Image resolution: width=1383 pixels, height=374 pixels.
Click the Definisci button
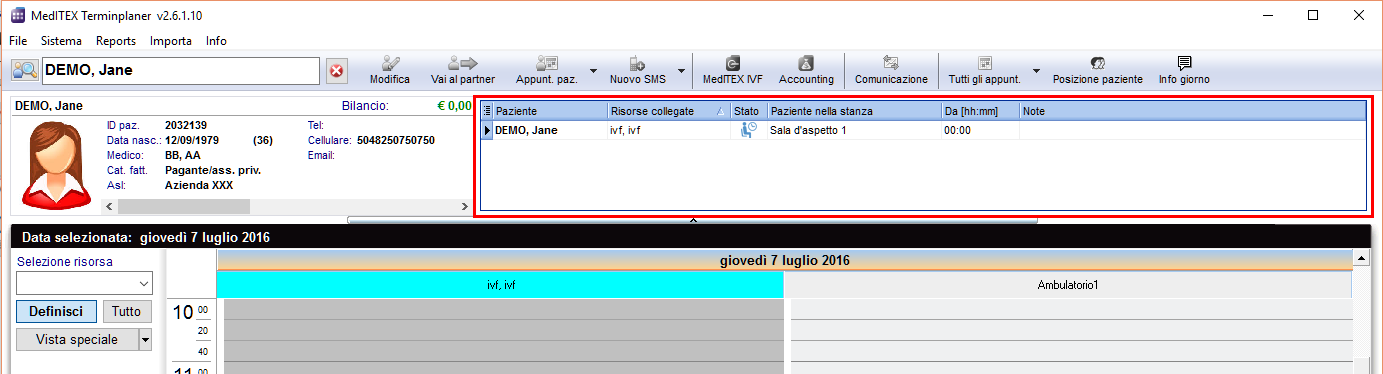pyautogui.click(x=57, y=311)
